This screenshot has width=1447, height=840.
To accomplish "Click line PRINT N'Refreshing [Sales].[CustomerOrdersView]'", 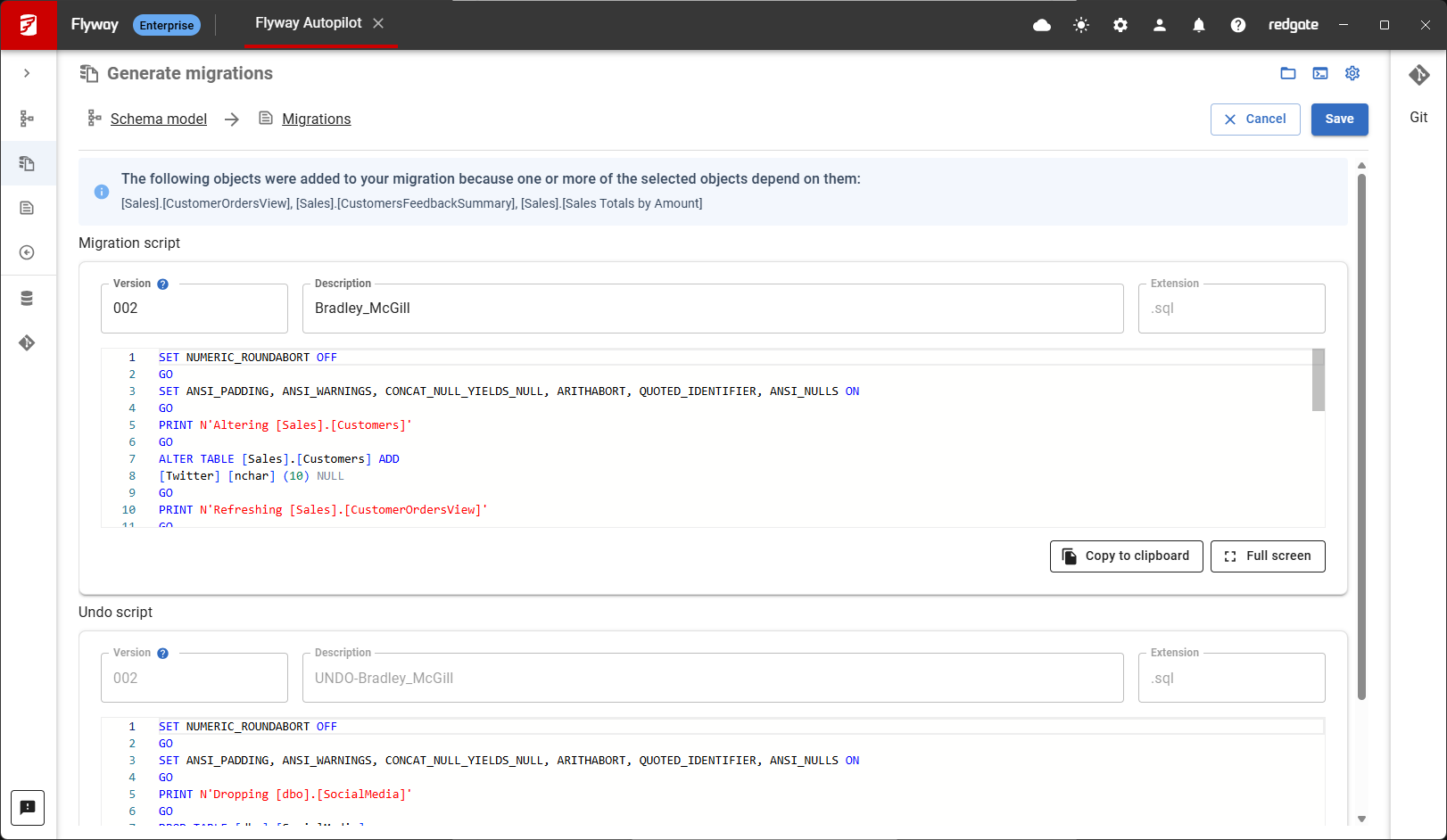I will pyautogui.click(x=323, y=510).
